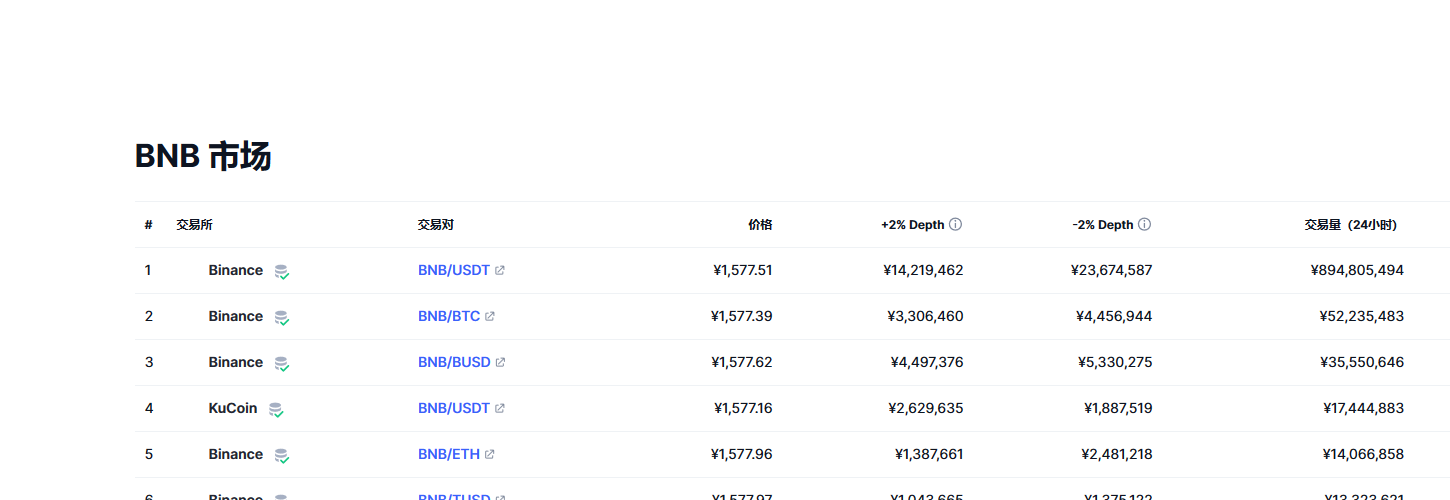This screenshot has height=500, width=1450.
Task: Open the BNB/BUSD trading pair link
Action: 454,362
